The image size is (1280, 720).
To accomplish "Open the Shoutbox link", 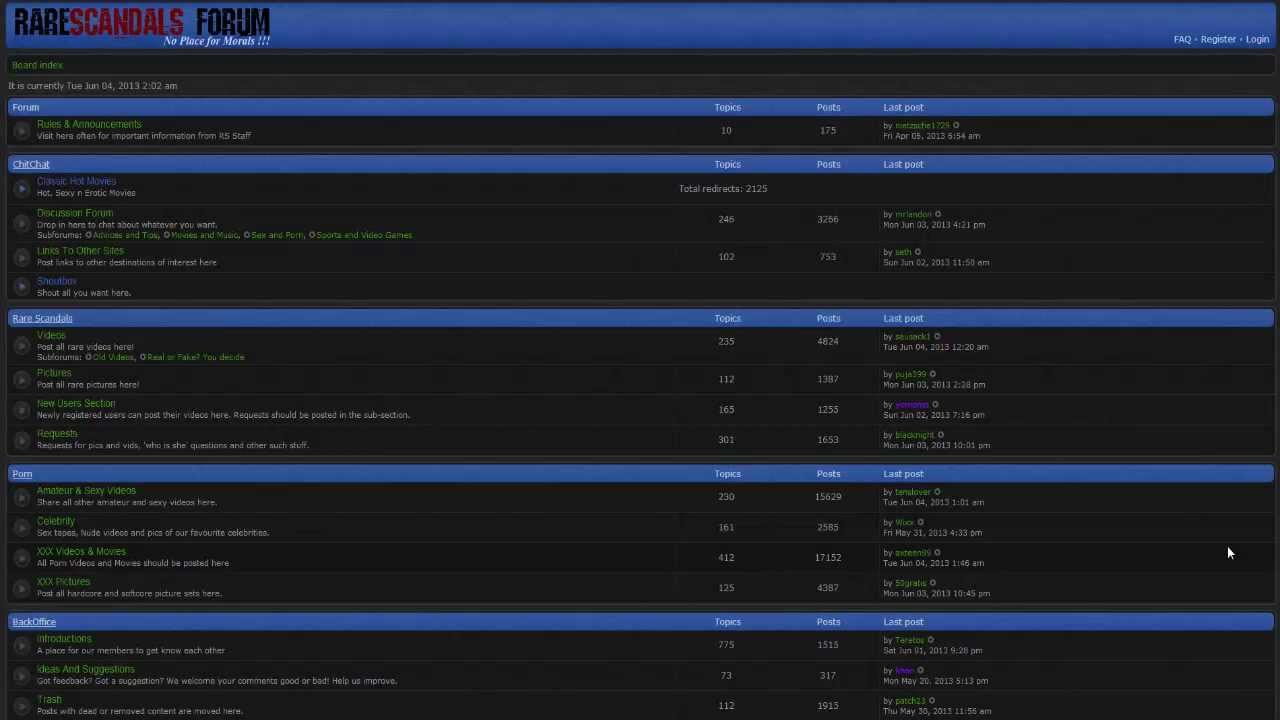I will [x=57, y=281].
